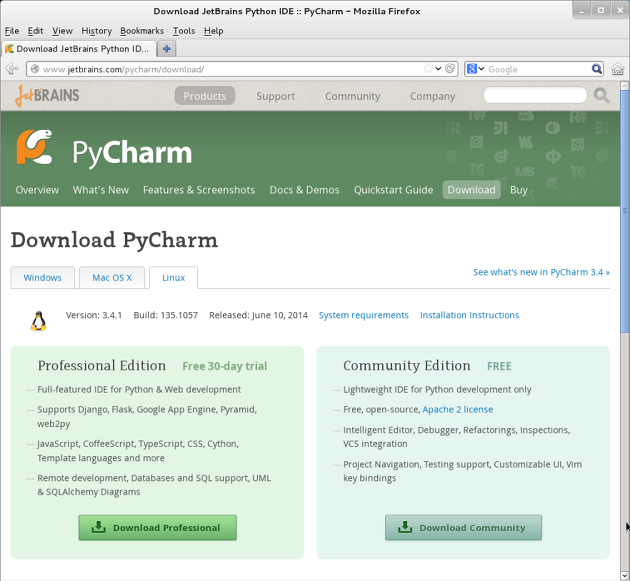This screenshot has width=630, height=581.
Task: Open Features & Screenshots page
Action: [199, 190]
